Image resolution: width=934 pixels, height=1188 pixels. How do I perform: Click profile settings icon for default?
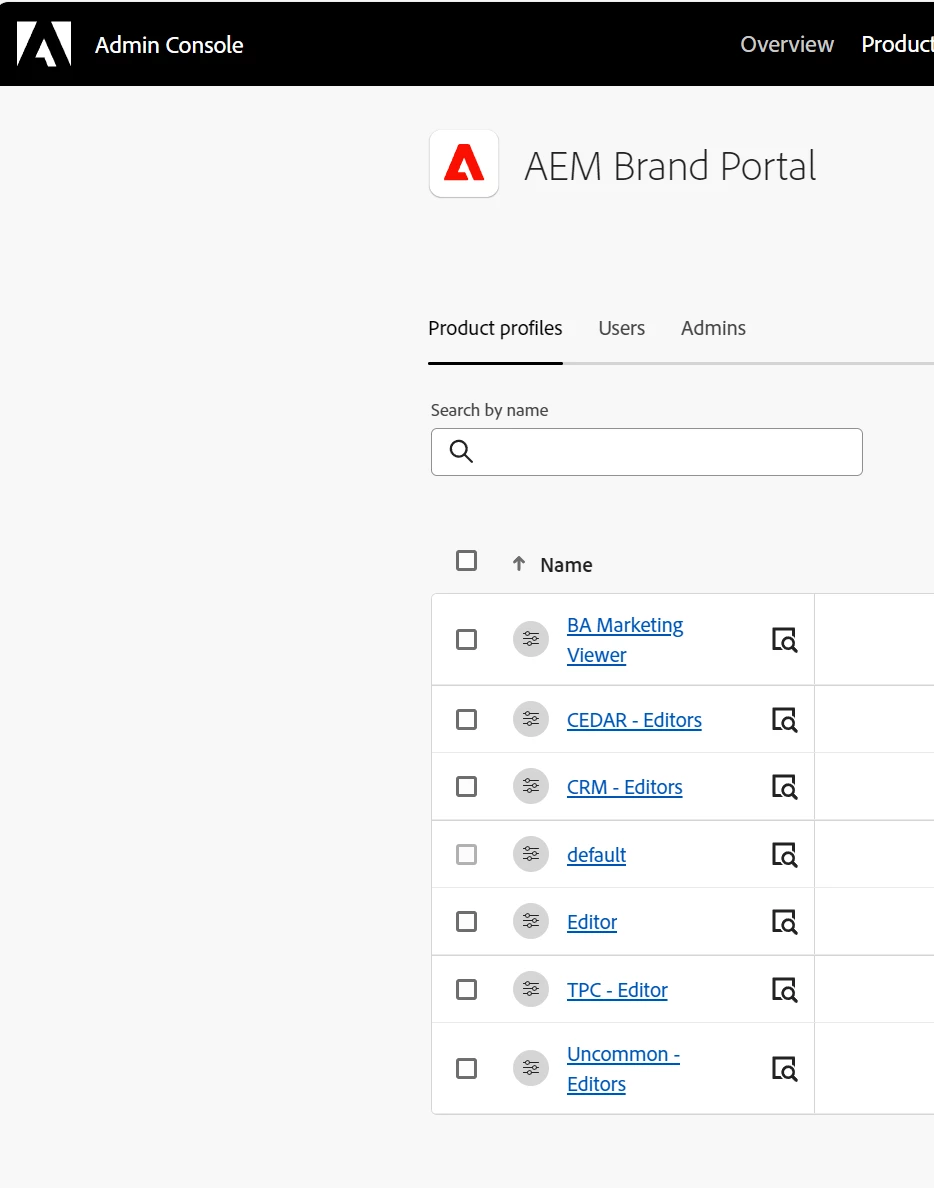coord(531,854)
